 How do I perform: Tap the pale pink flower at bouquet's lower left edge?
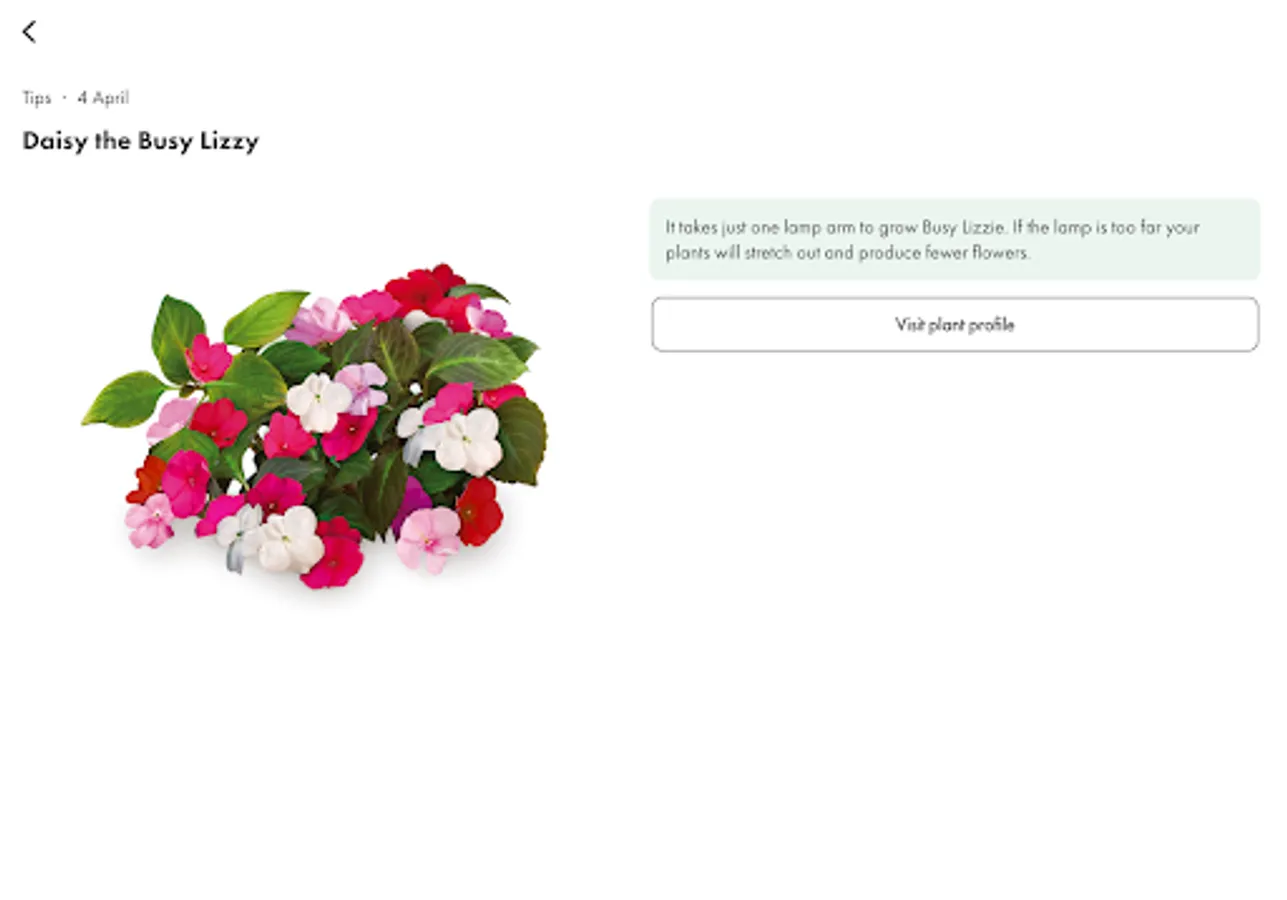[149, 521]
